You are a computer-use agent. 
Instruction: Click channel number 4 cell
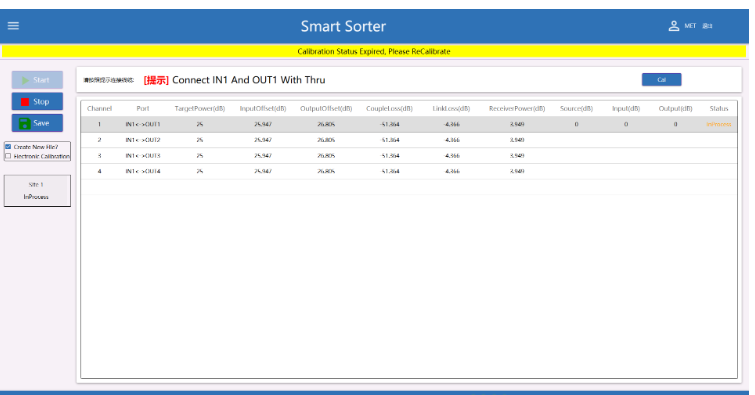click(99, 171)
